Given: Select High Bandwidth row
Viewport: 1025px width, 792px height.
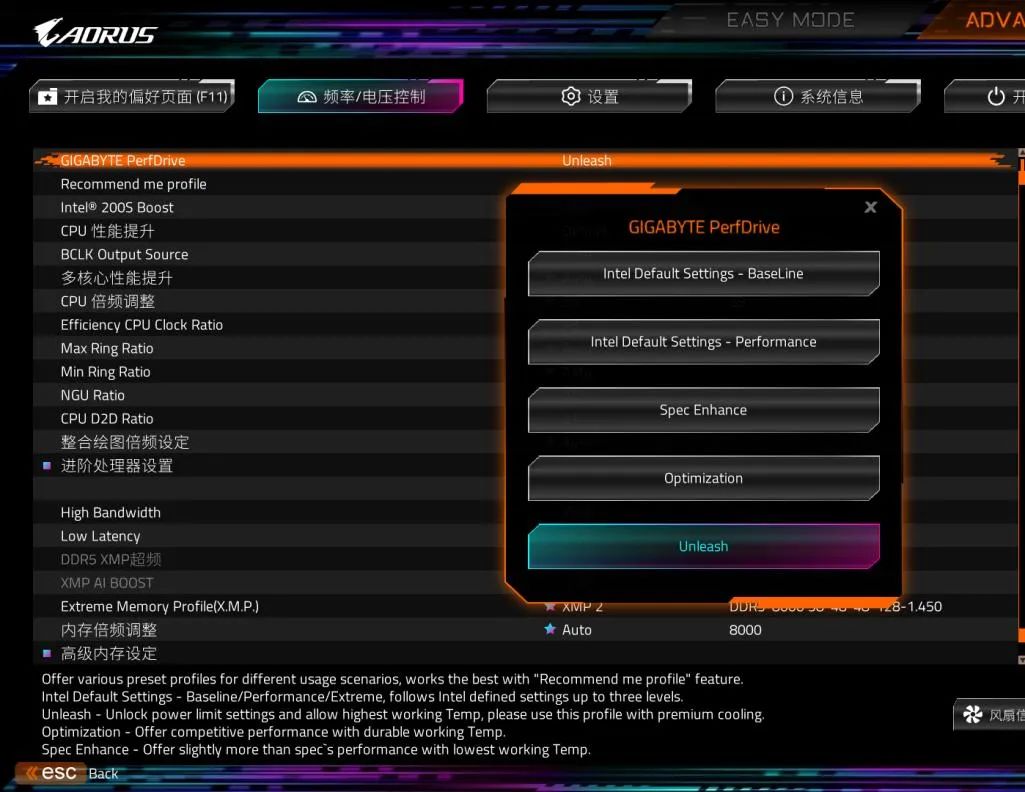Looking at the screenshot, I should point(269,513).
